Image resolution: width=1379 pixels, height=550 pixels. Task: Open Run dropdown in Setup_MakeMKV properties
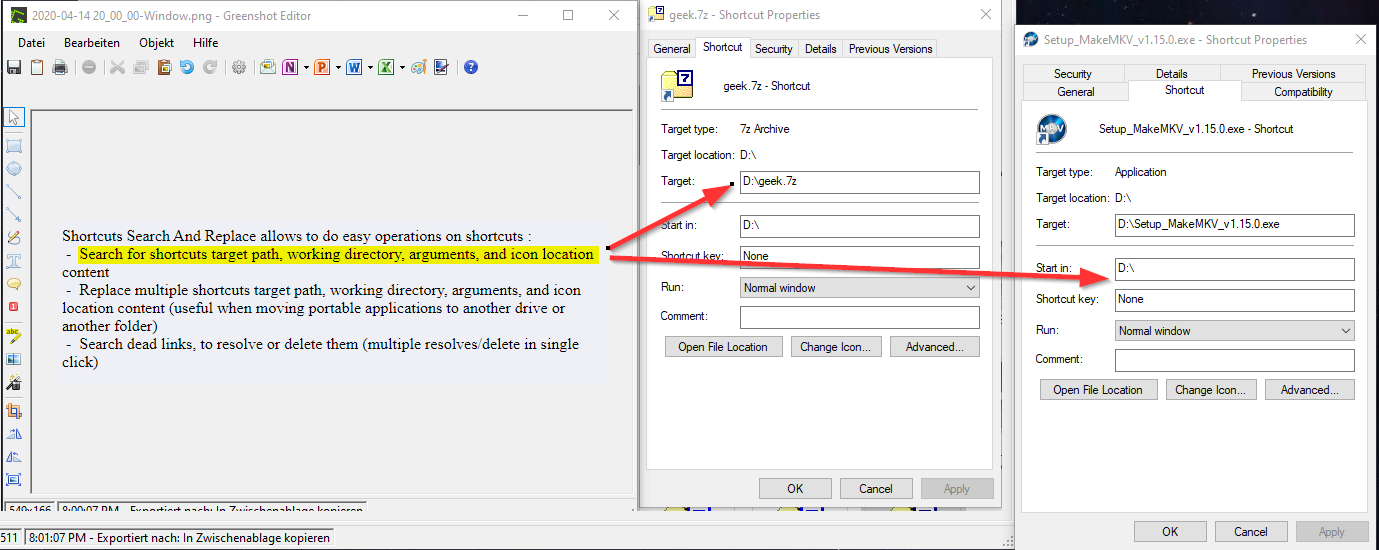tap(1345, 331)
